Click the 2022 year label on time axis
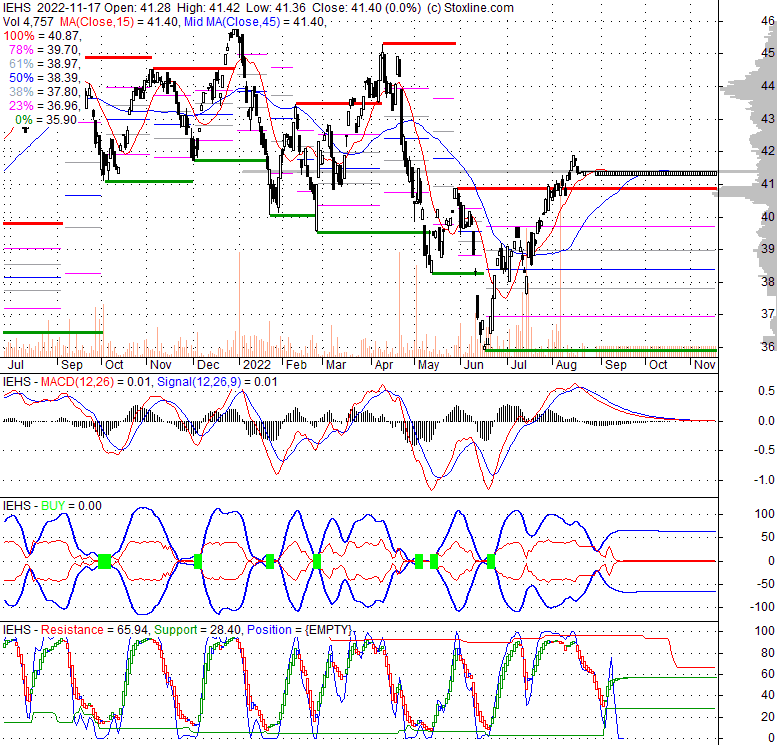Image resolution: width=778 pixels, height=746 pixels. pos(257,365)
